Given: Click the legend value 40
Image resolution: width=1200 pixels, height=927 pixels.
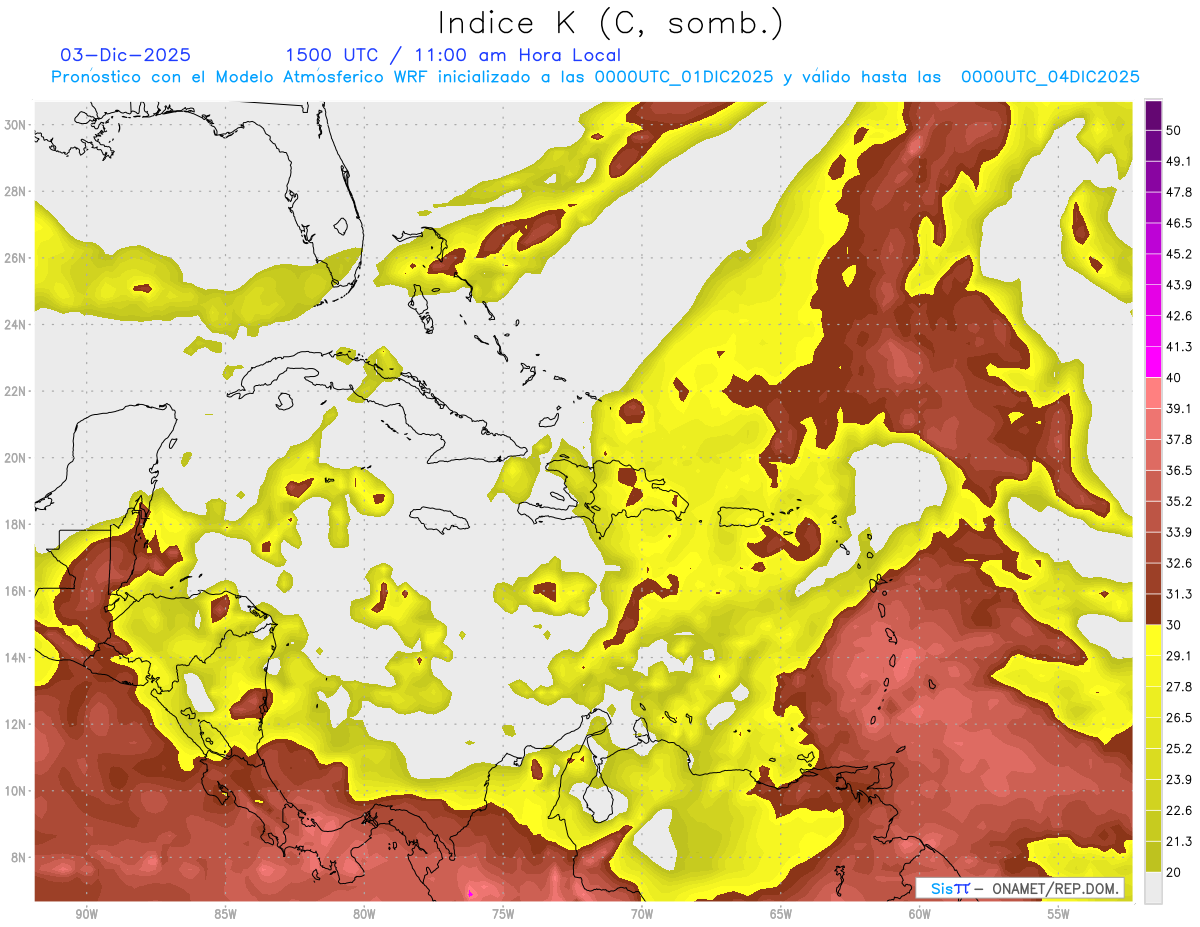Looking at the screenshot, I should pyautogui.click(x=1175, y=377).
